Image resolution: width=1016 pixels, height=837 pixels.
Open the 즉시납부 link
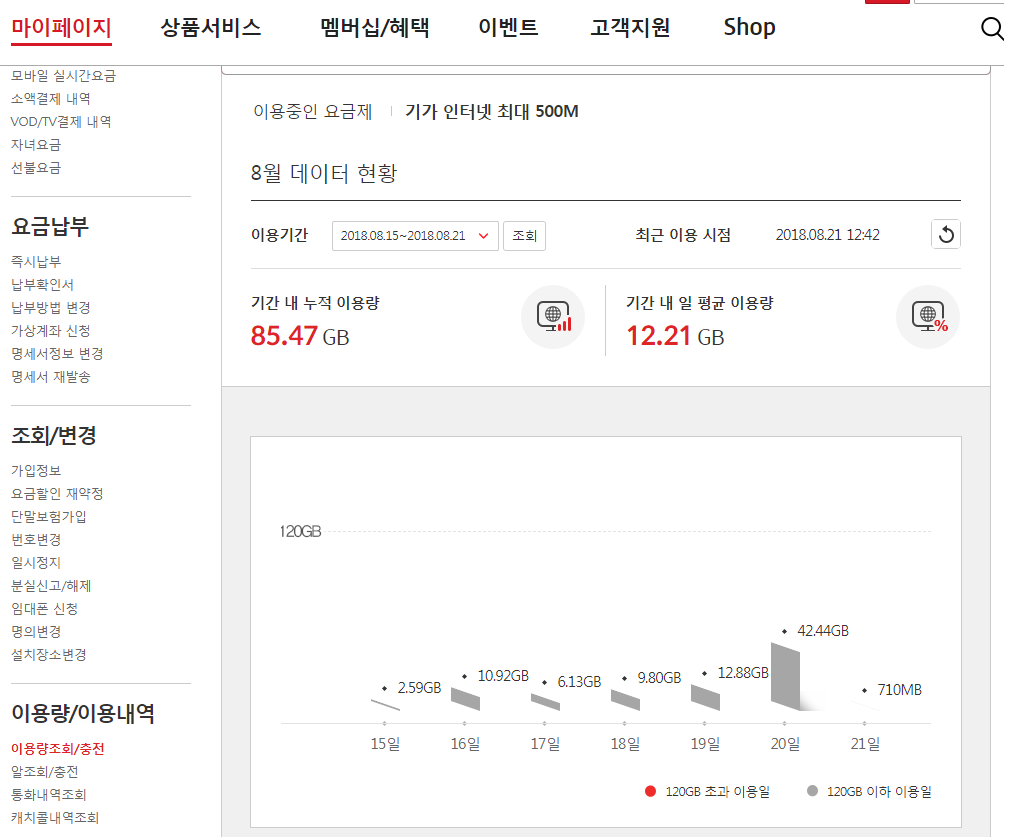36,261
